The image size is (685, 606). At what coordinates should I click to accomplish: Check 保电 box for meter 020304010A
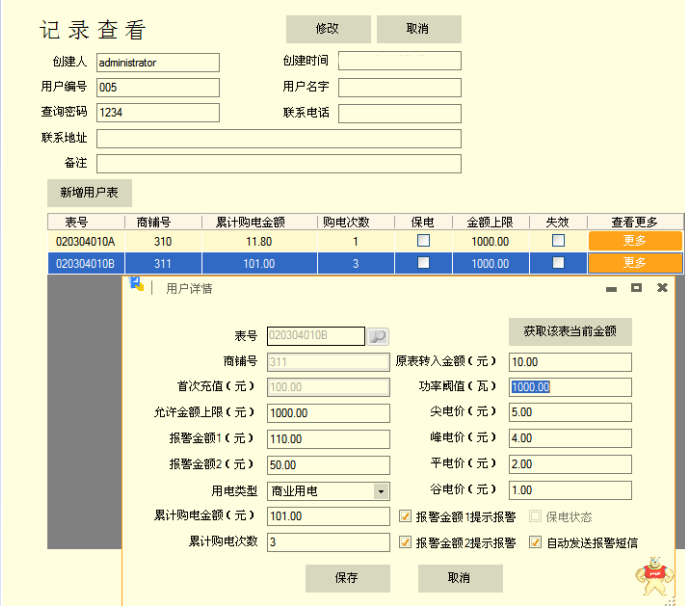(423, 241)
